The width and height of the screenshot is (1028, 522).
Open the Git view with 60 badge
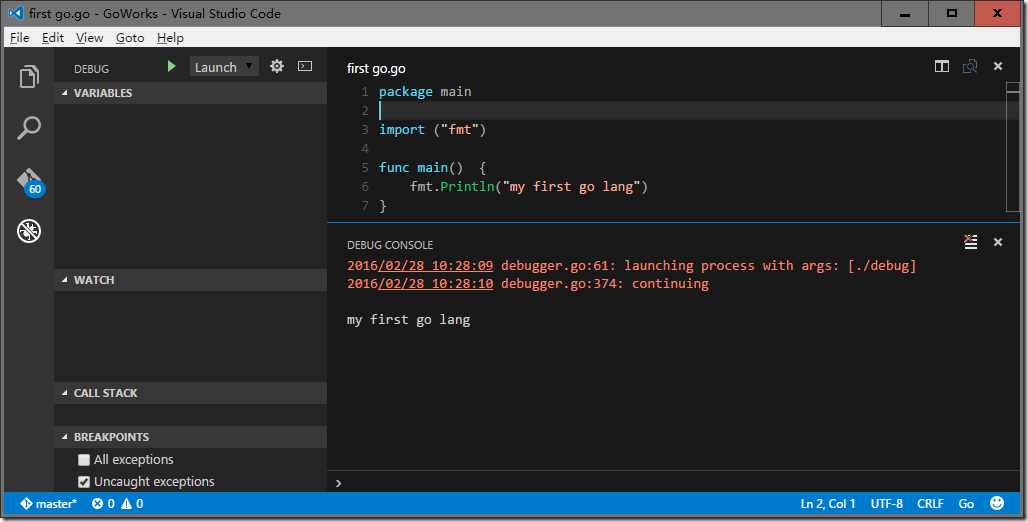coord(29,181)
